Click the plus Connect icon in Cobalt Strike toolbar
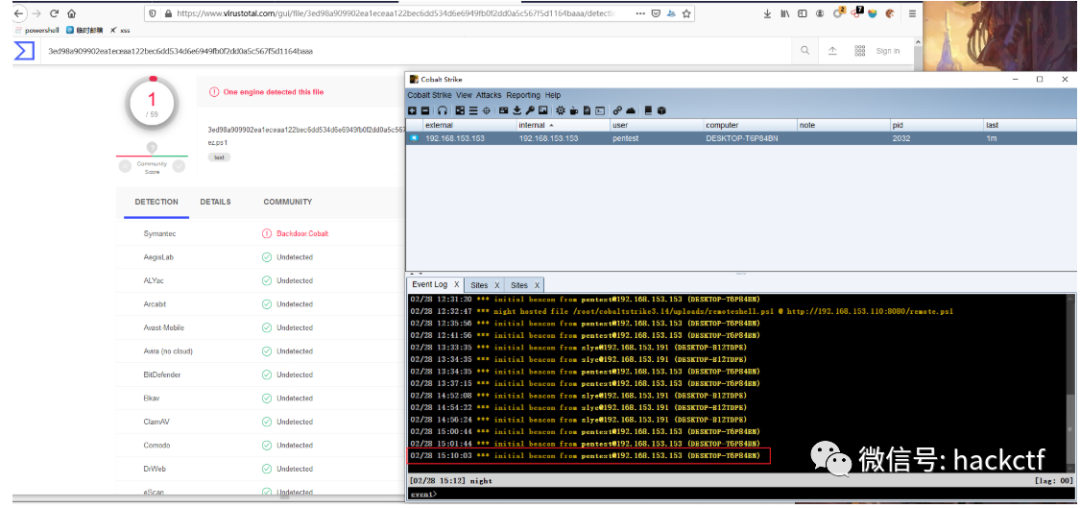Viewport: 1080px width, 508px height. point(412,110)
